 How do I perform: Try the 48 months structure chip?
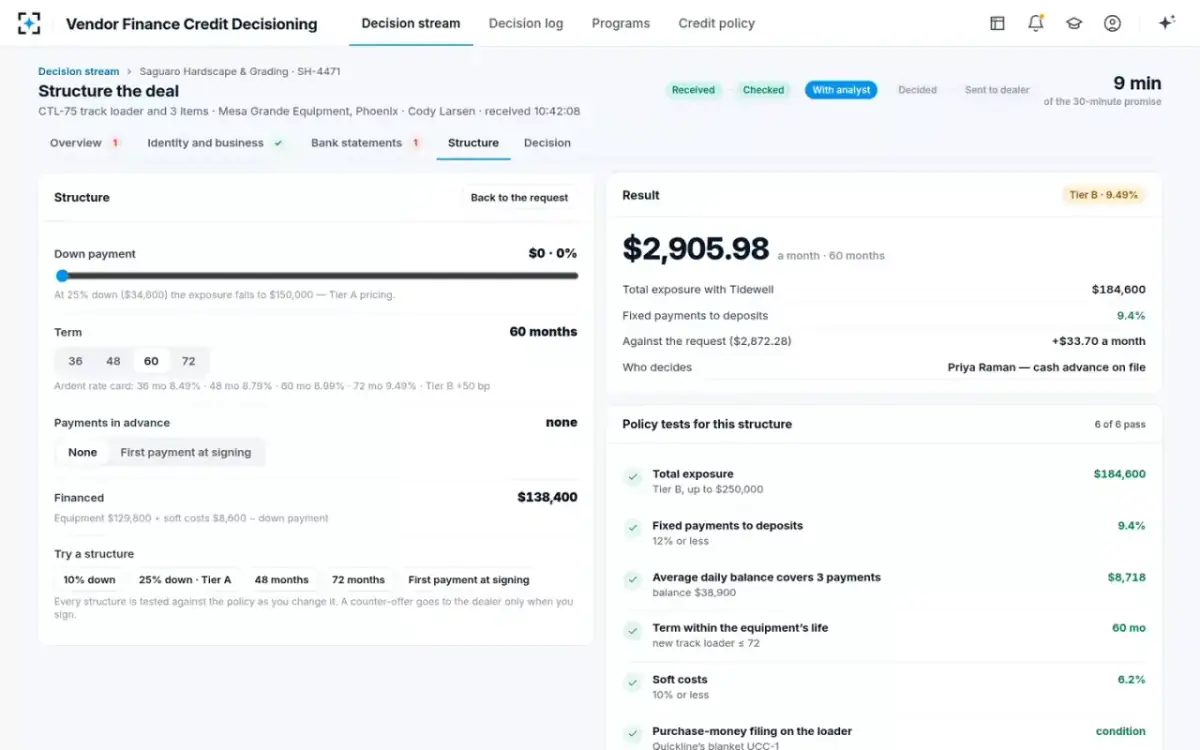coord(282,580)
